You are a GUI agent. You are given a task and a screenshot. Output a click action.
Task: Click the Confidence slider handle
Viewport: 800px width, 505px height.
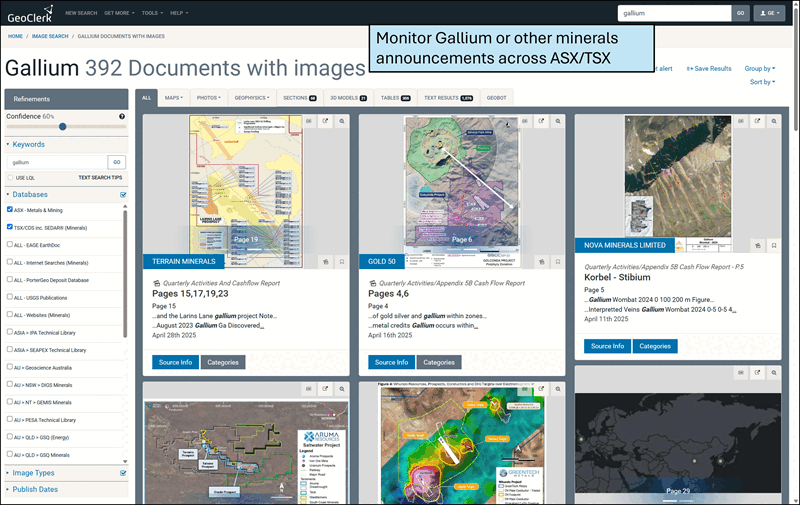click(x=63, y=127)
